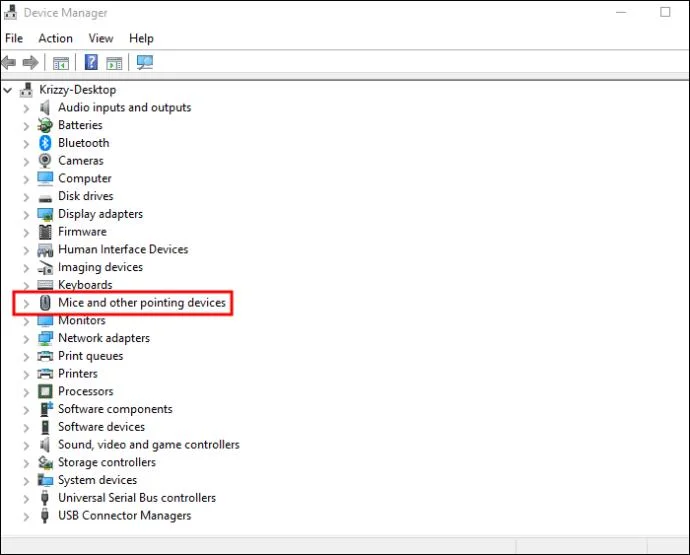Image resolution: width=690 pixels, height=555 pixels.
Task: Click the Imaging devices icon
Action: point(45,268)
